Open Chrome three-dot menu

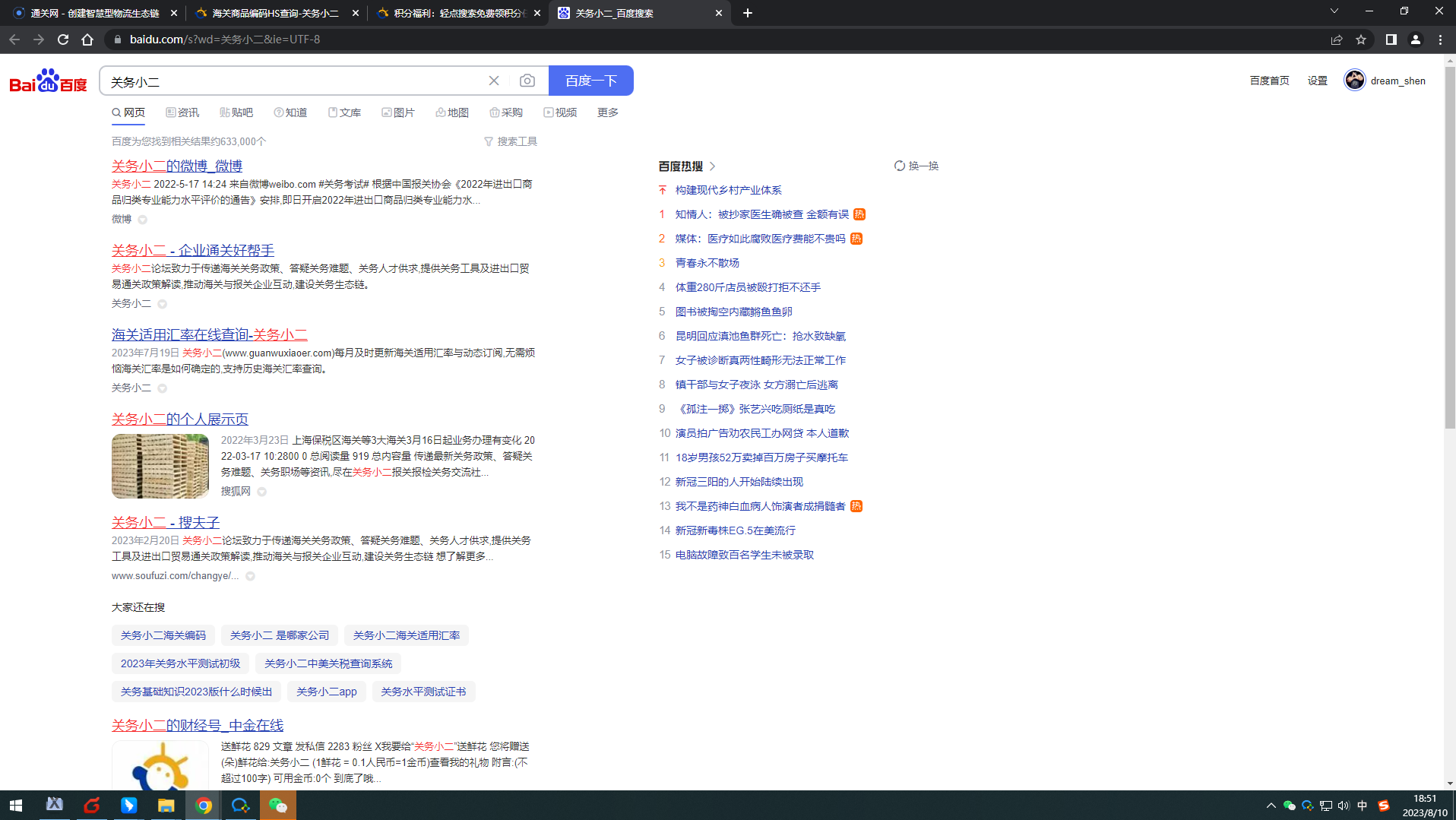1440,40
